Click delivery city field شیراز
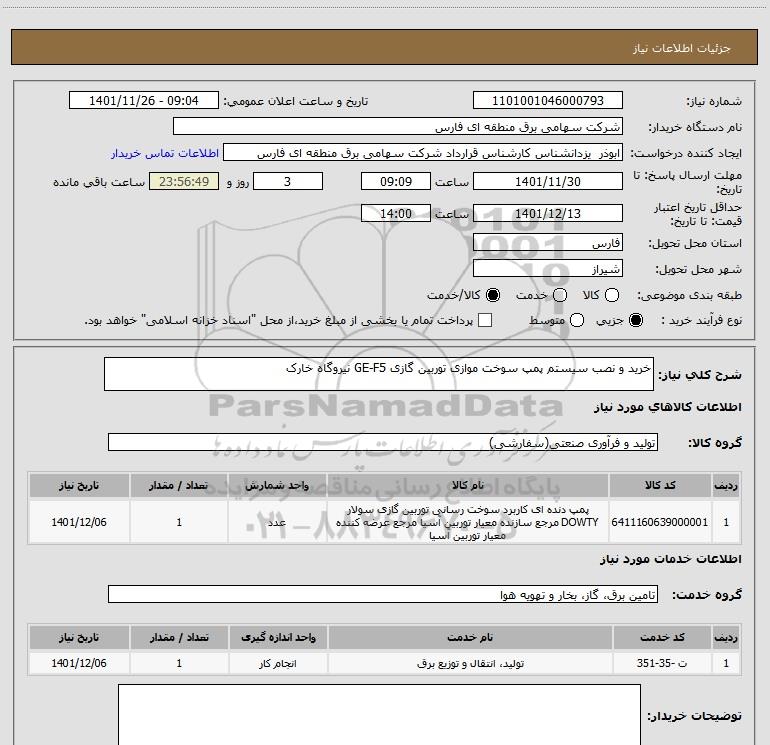 [548, 269]
